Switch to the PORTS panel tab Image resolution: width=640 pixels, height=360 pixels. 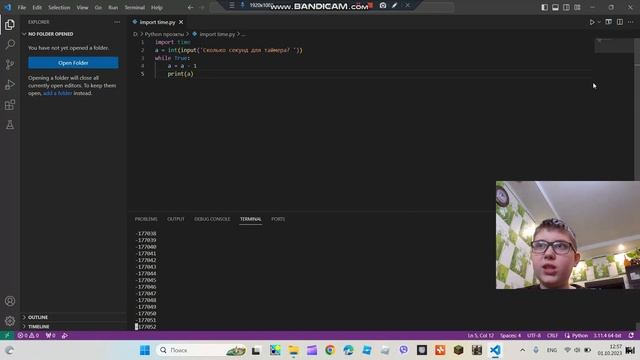coord(278,219)
